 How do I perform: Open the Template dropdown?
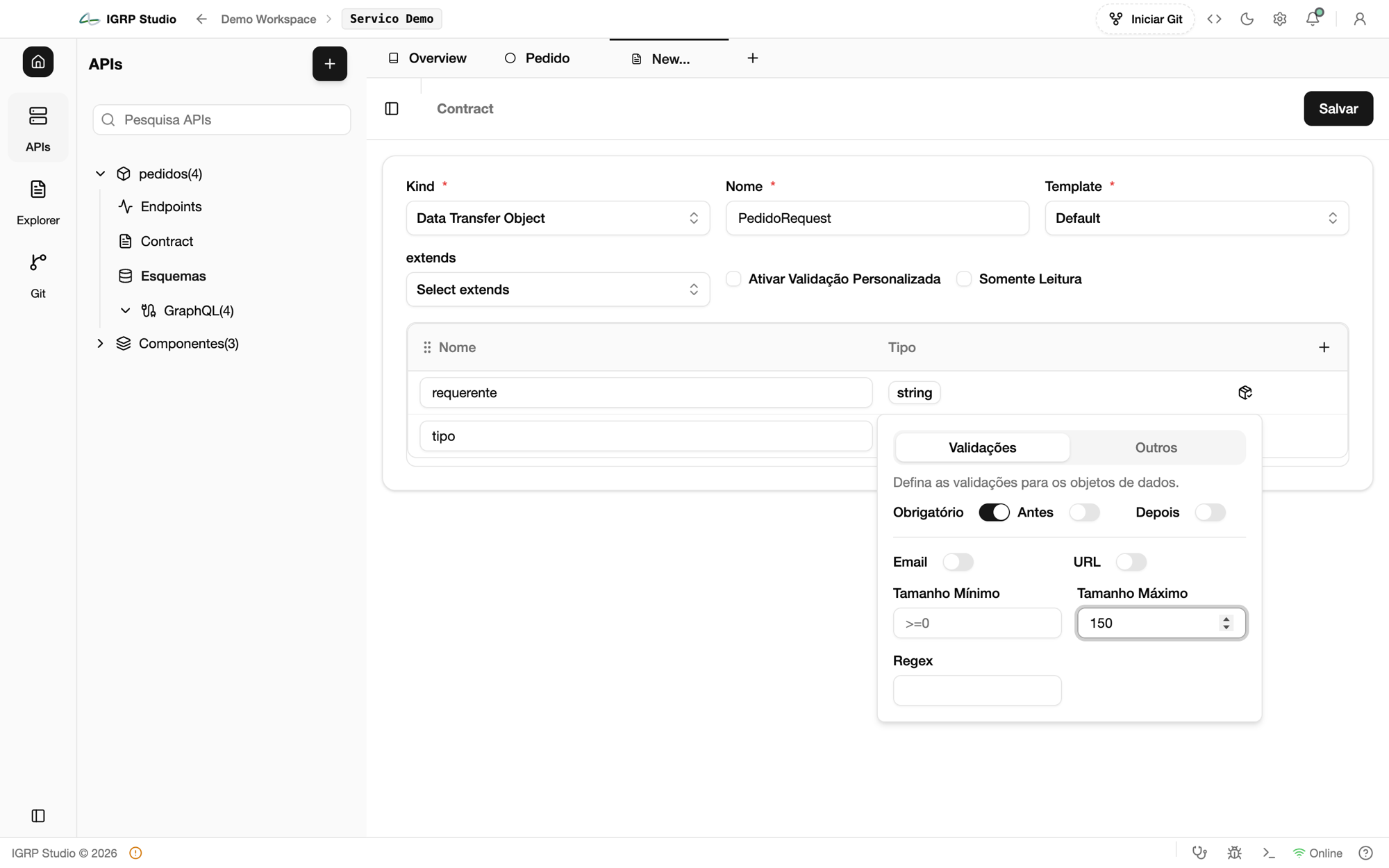tap(1197, 218)
